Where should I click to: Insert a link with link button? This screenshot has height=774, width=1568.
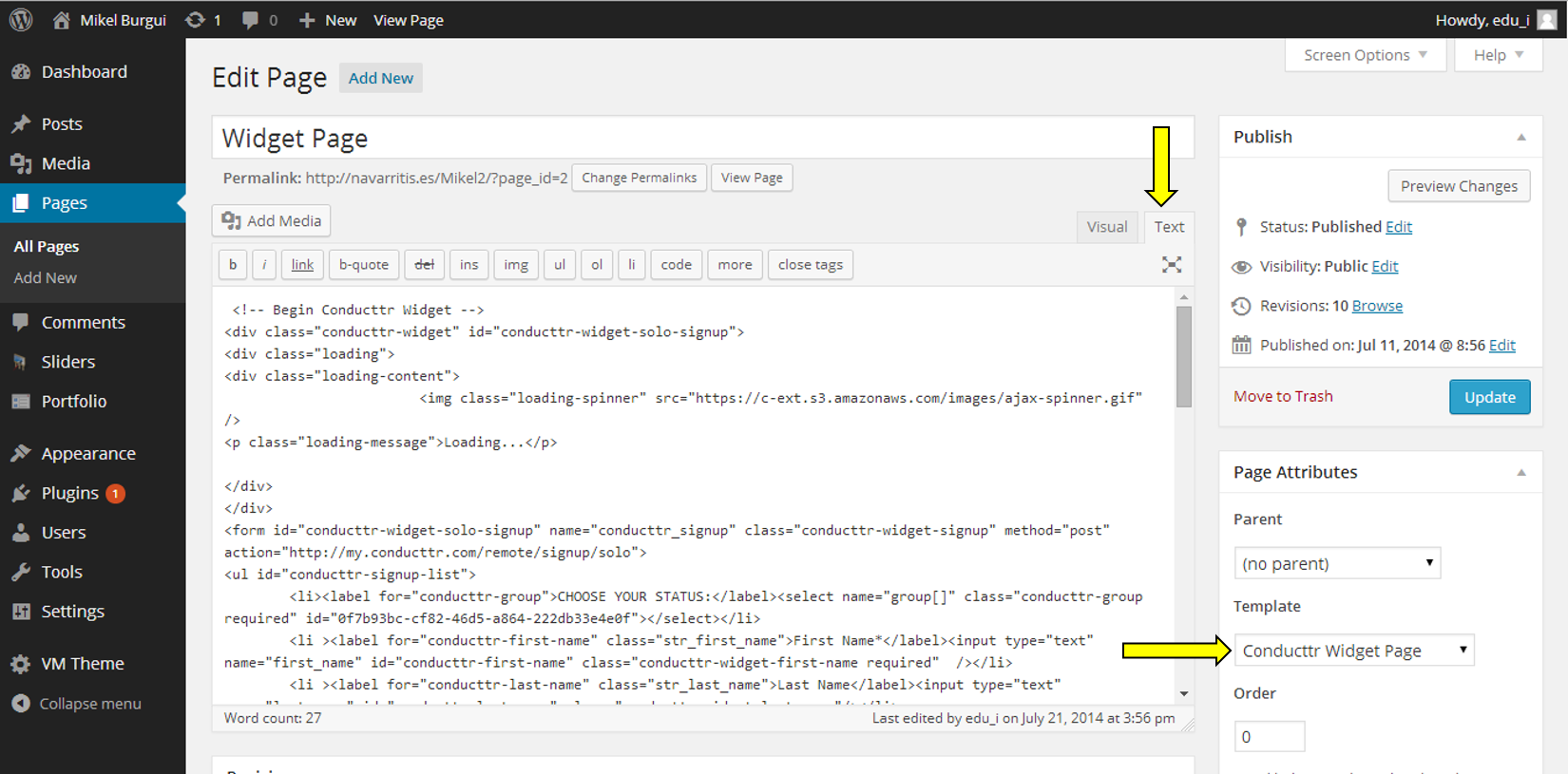tap(302, 265)
